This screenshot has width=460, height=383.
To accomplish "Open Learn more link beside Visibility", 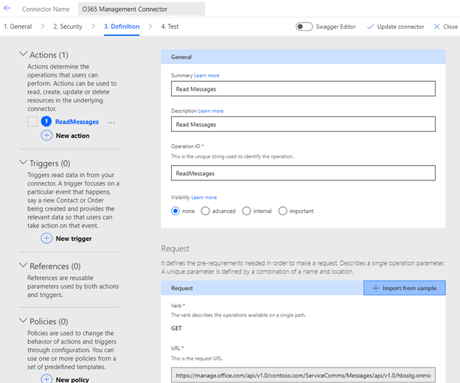I will coord(204,197).
